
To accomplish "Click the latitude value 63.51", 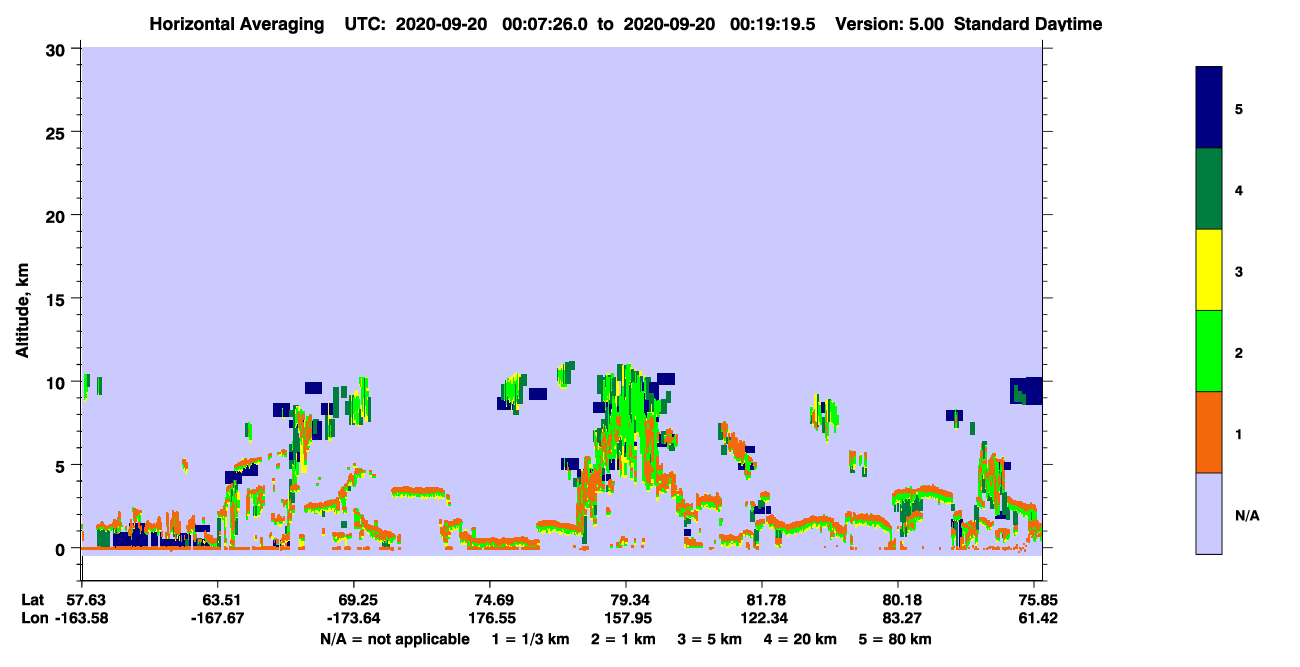I will click(218, 600).
